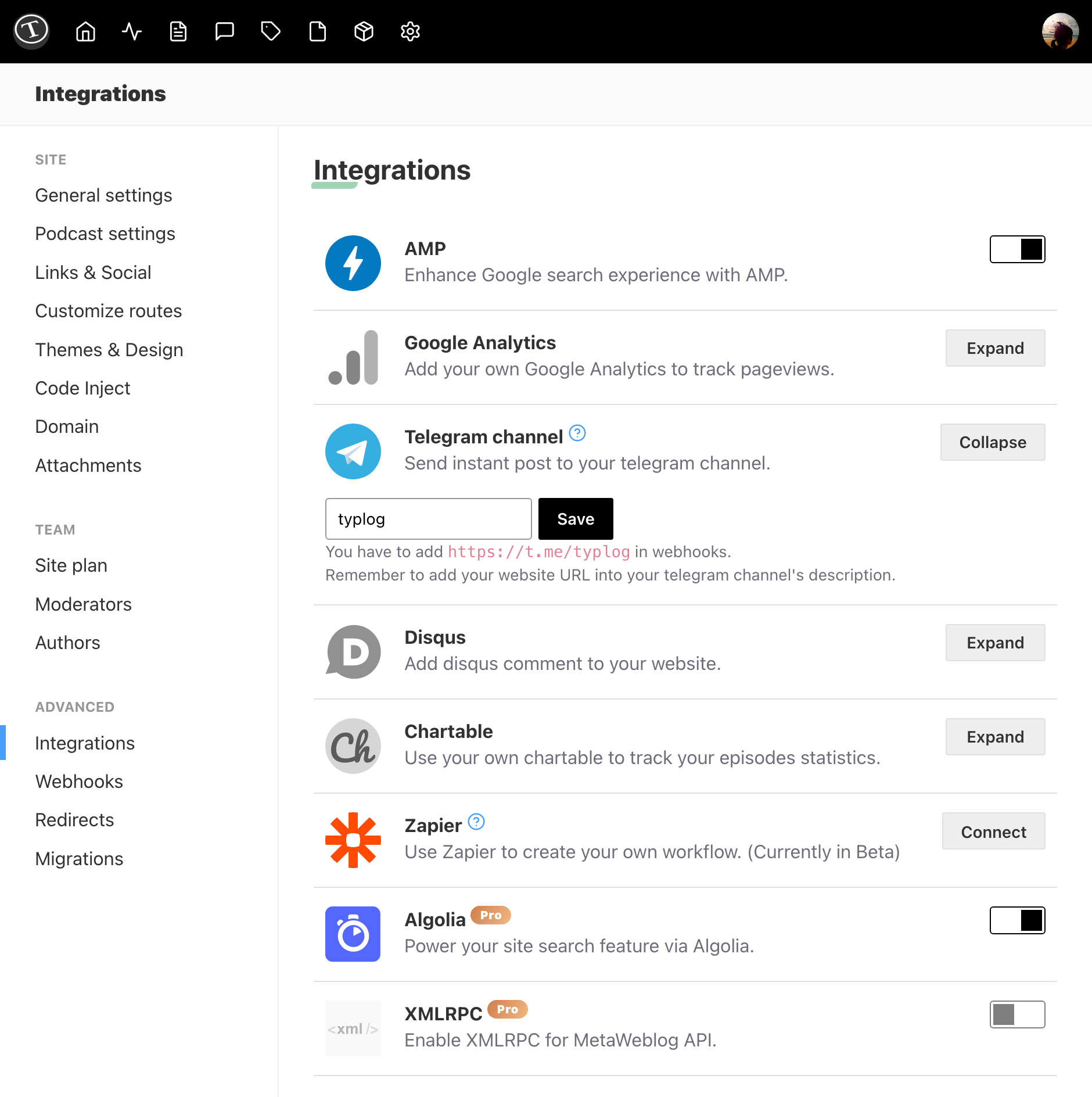
Task: Open Moderators page
Action: pos(84,604)
